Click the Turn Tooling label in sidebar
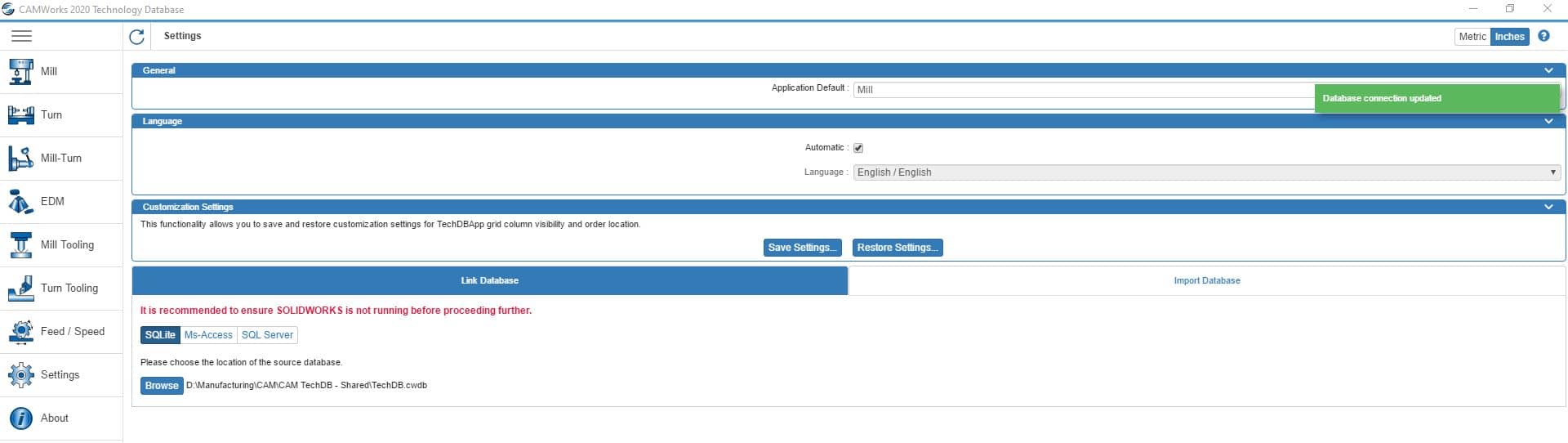 coord(69,289)
